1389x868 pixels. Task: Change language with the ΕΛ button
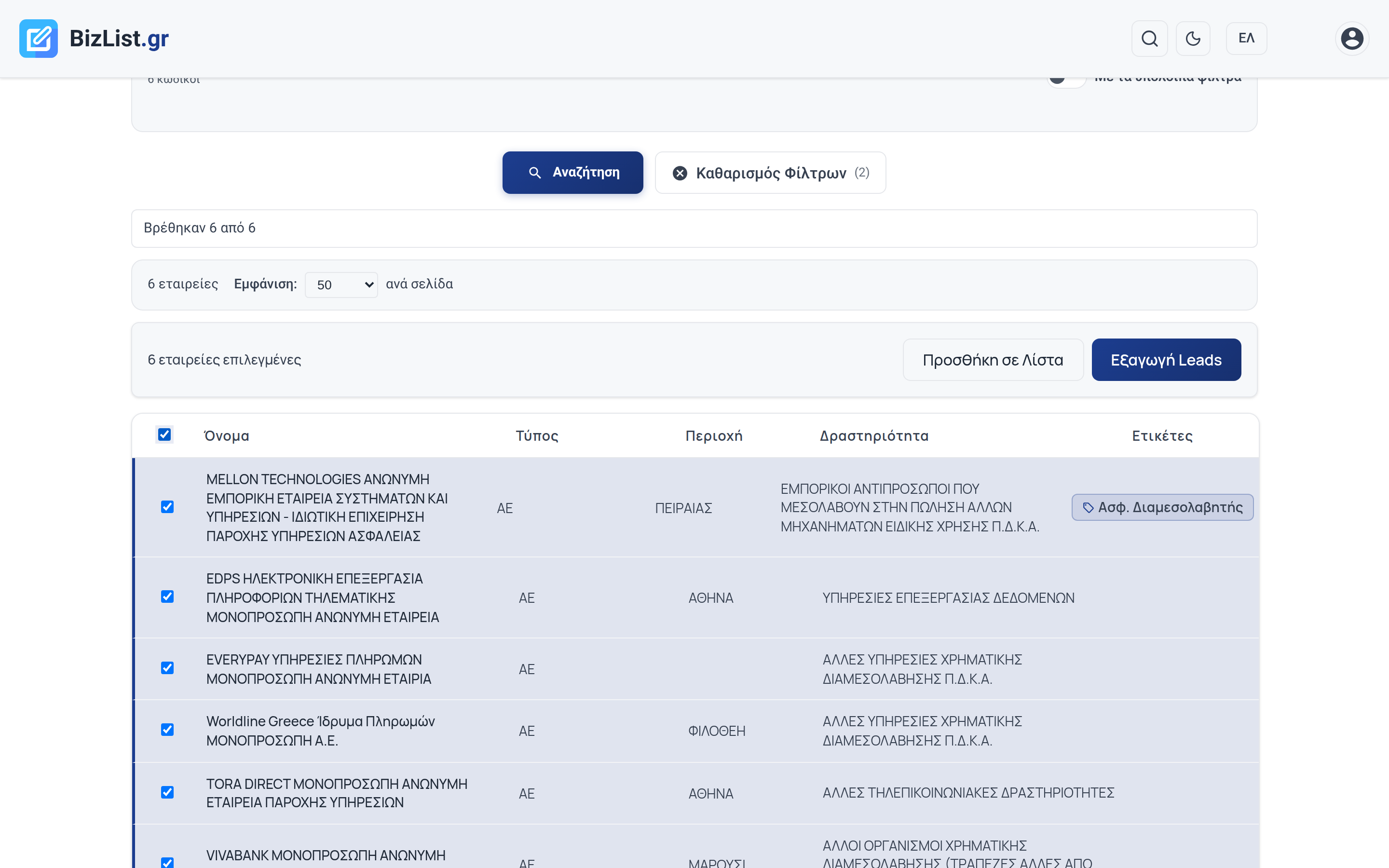pyautogui.click(x=1246, y=39)
